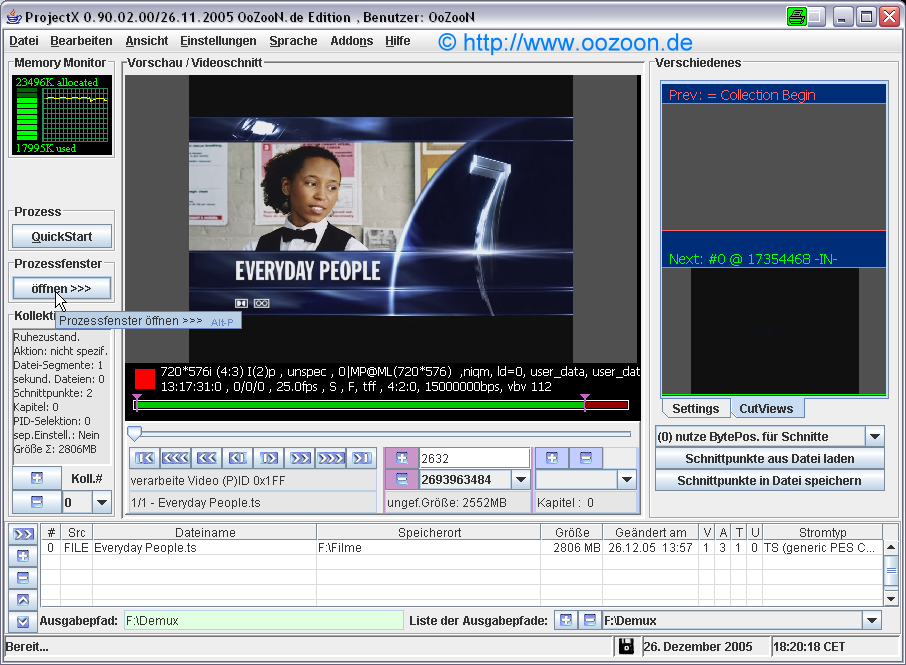Click the green printer icon in the title bar
906x665 pixels.
click(796, 17)
